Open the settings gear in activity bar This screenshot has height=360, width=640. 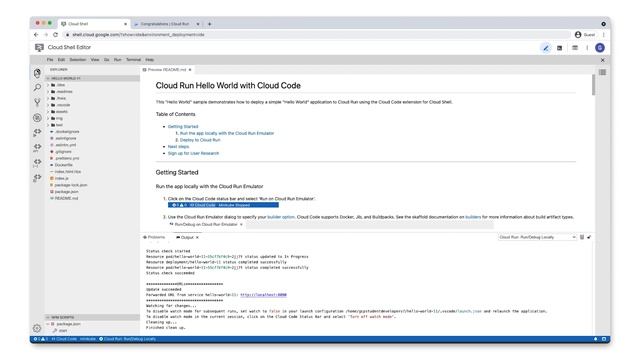(37, 328)
